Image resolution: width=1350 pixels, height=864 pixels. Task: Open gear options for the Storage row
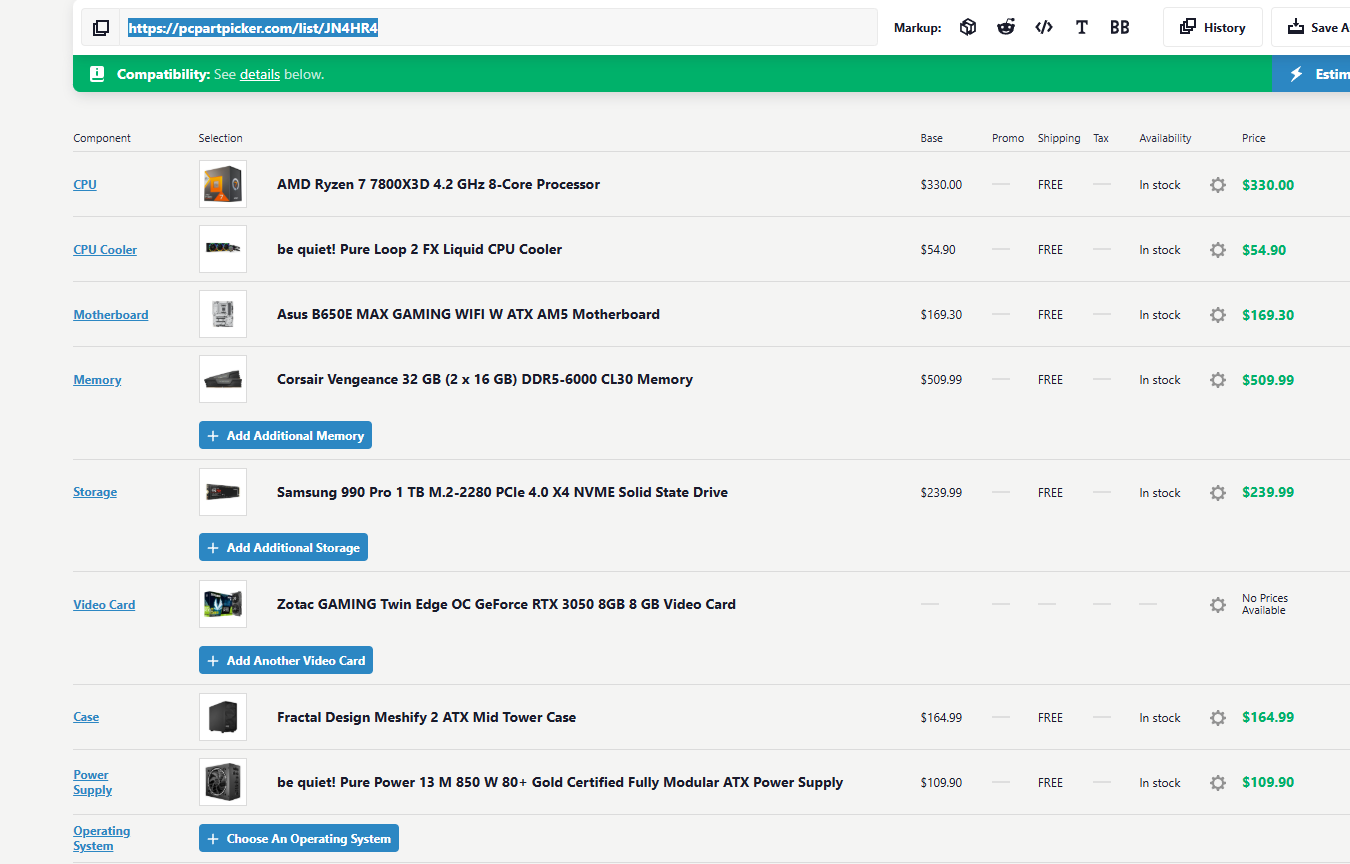1217,493
